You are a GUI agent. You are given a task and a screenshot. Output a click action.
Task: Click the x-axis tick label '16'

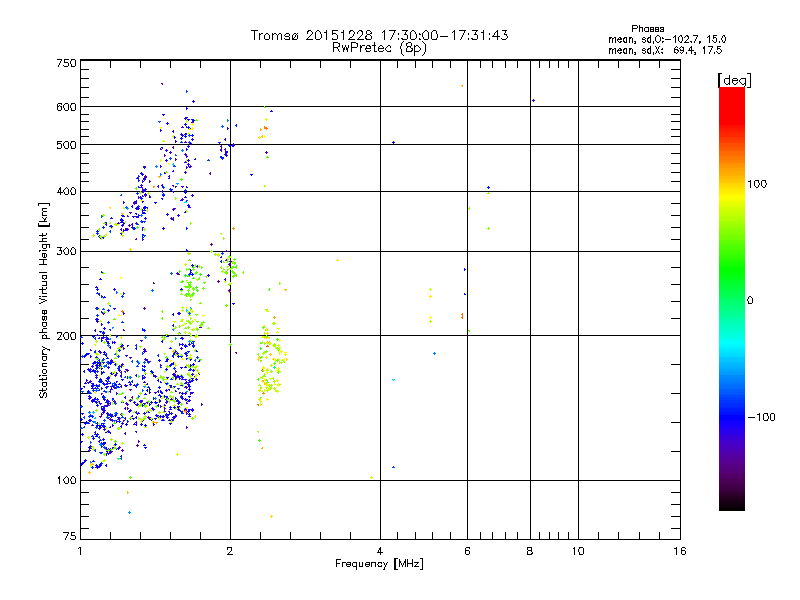[x=680, y=551]
